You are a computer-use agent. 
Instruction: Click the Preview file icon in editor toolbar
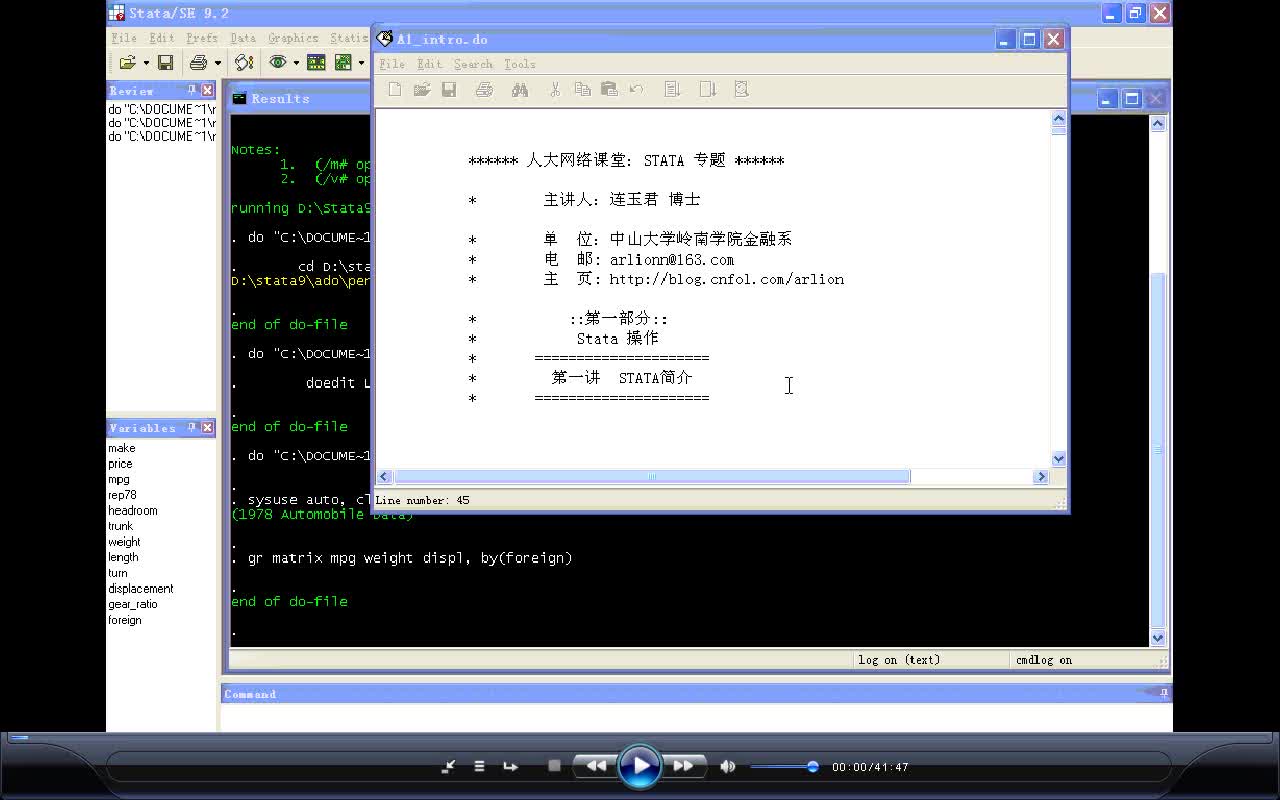click(741, 90)
